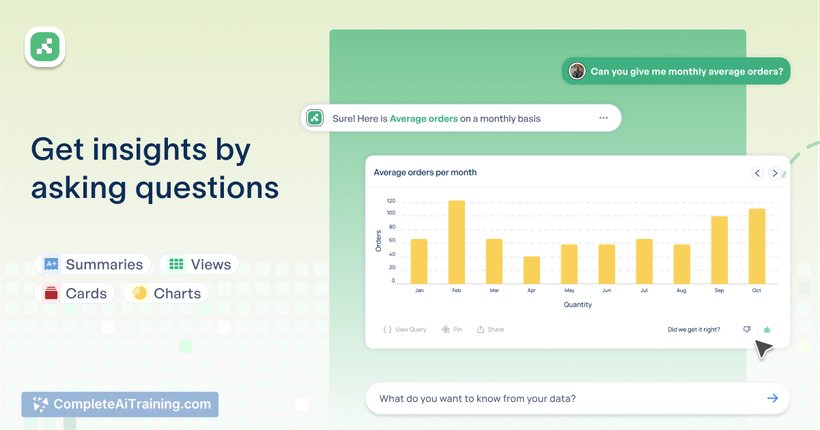
Task: Click the yellow Charts pie icon
Action: click(140, 293)
